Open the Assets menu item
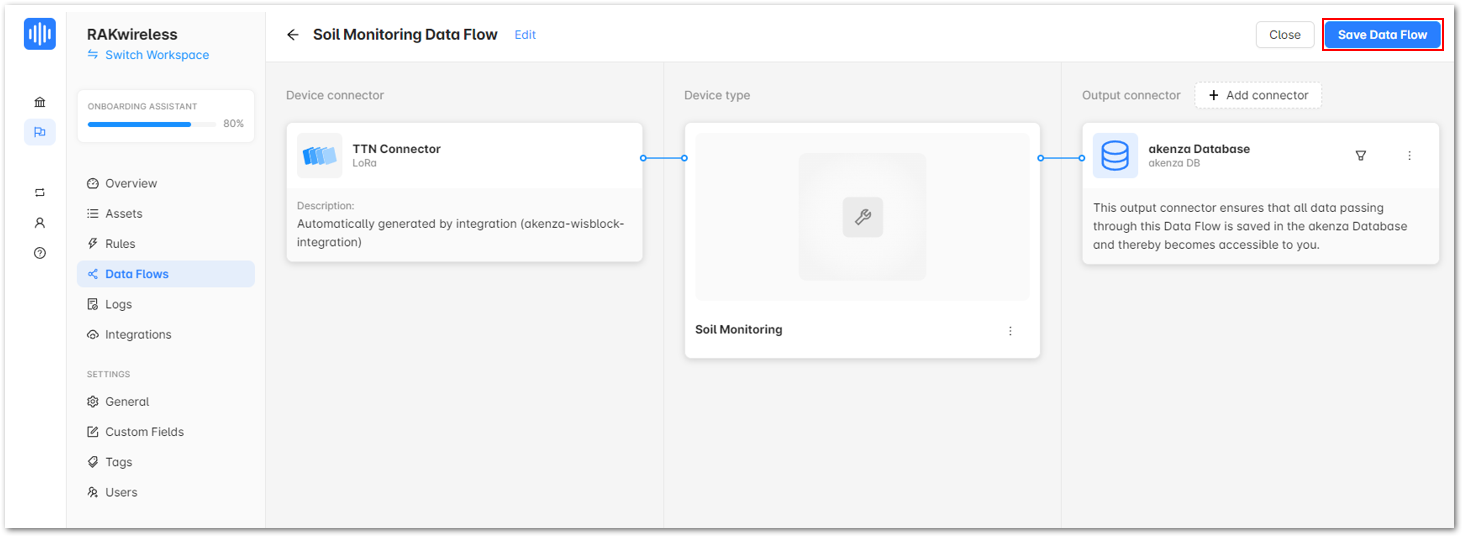1463x537 pixels. pos(166,214)
